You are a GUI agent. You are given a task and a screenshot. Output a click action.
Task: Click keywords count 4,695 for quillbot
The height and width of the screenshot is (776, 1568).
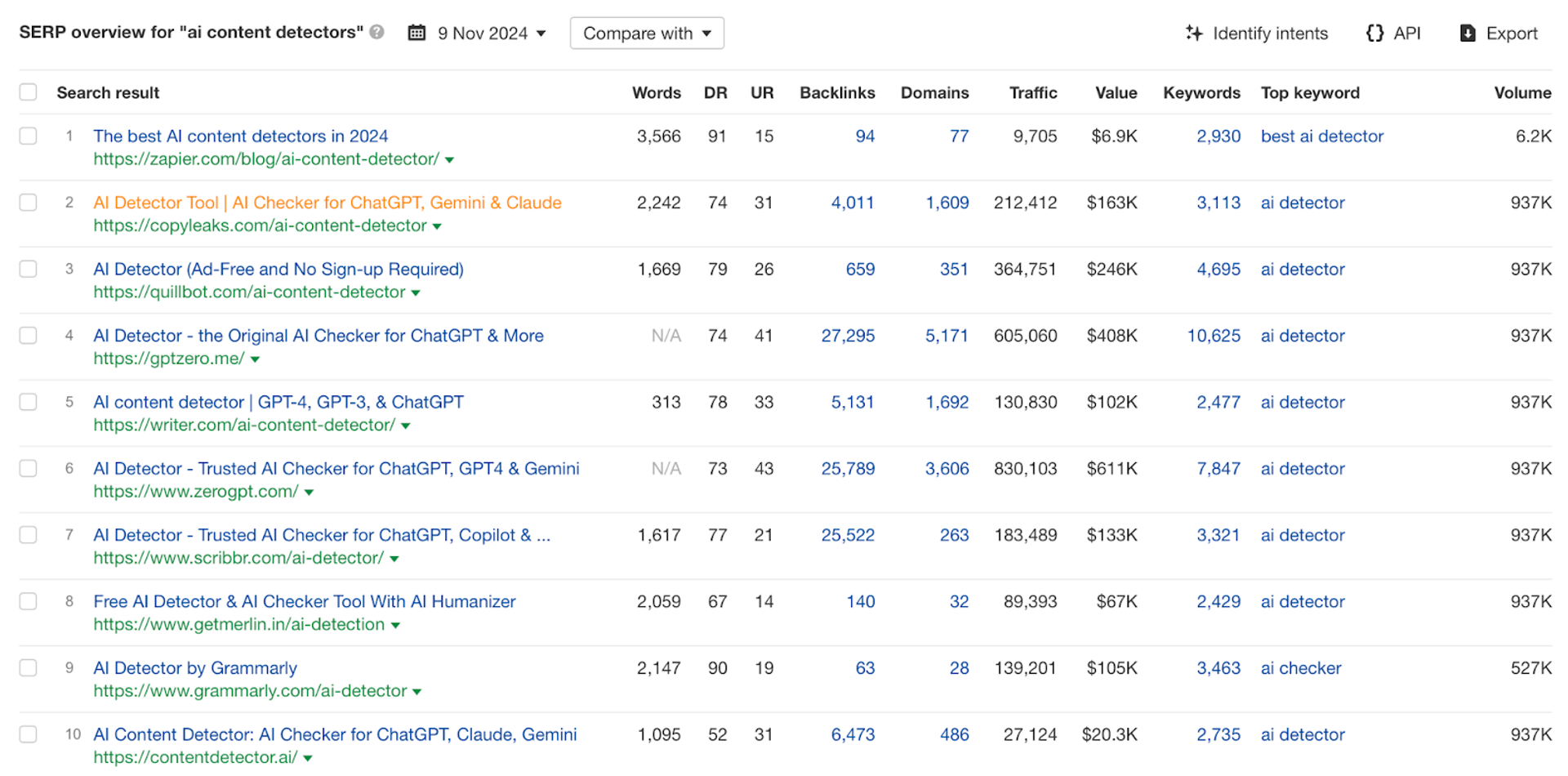pyautogui.click(x=1218, y=270)
